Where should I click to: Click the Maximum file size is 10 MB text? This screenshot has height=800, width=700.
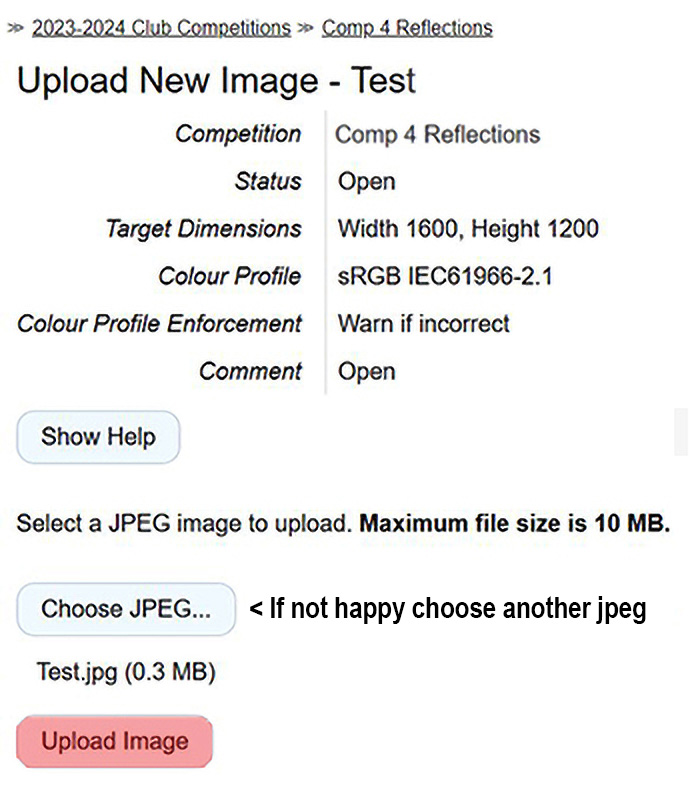click(514, 523)
